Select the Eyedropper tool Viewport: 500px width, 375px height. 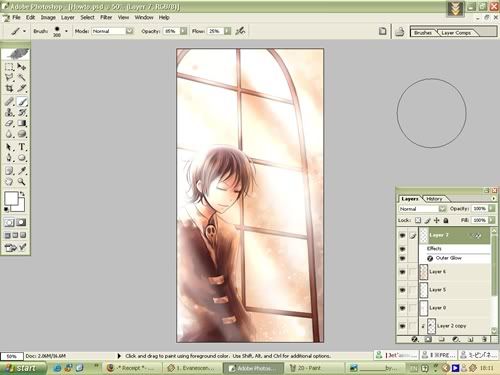click(22, 171)
